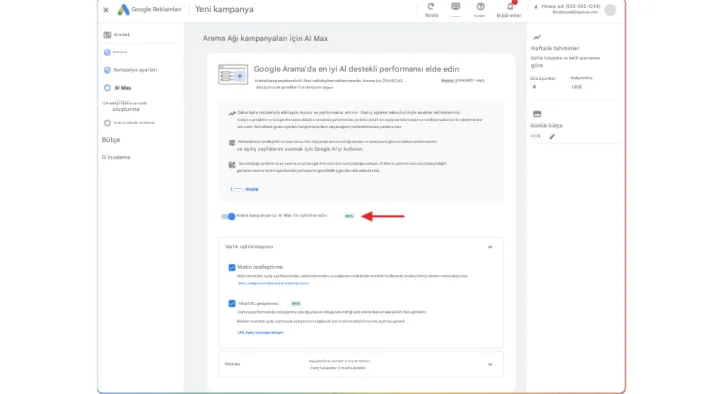Edit daily budget using the pencil icon
Viewport: 724px width, 394px height.
point(552,136)
